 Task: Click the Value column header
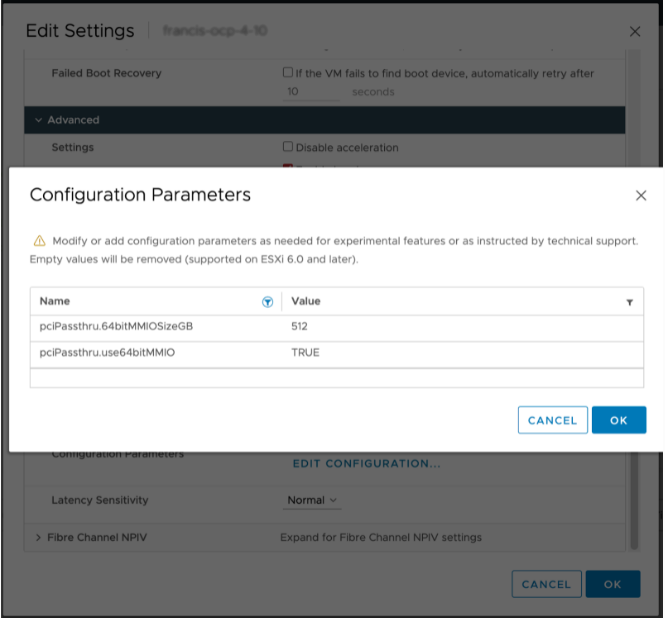305,301
